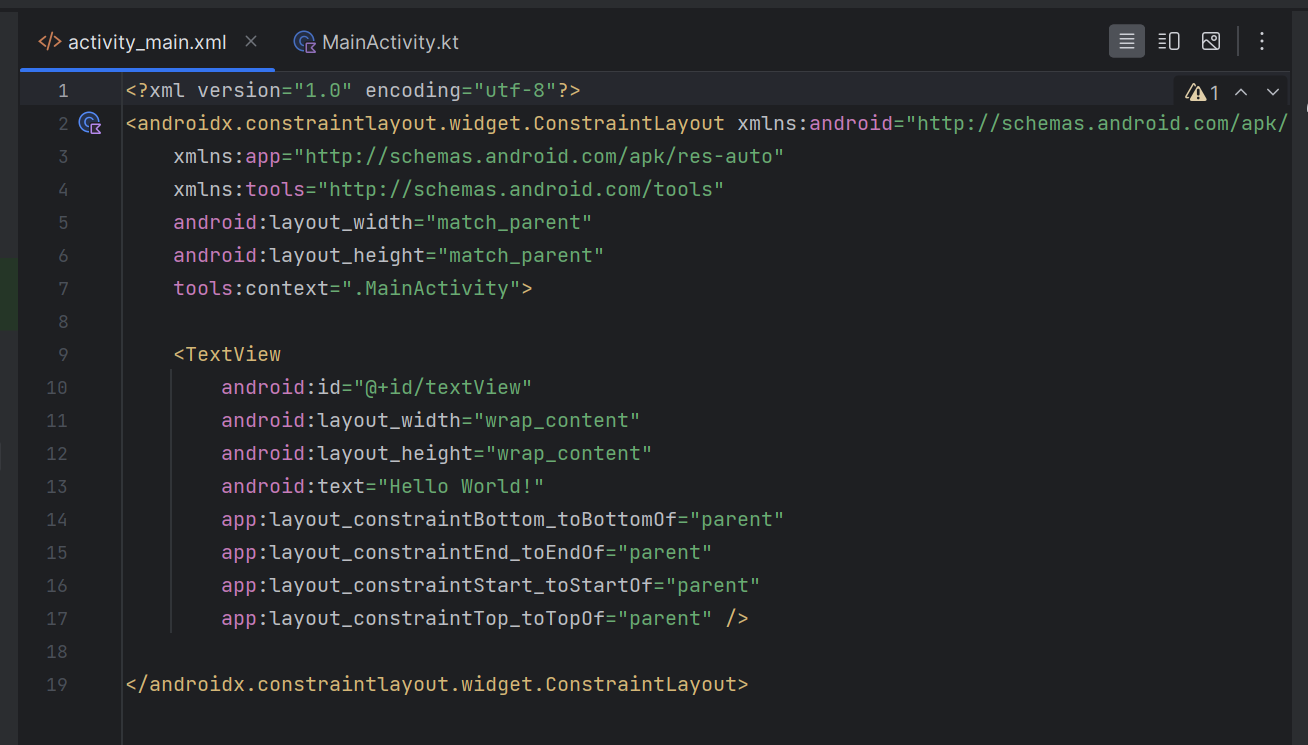Viewport: 1308px width, 745px height.
Task: Click the yellow warning triangle inspection icon
Action: [1195, 92]
